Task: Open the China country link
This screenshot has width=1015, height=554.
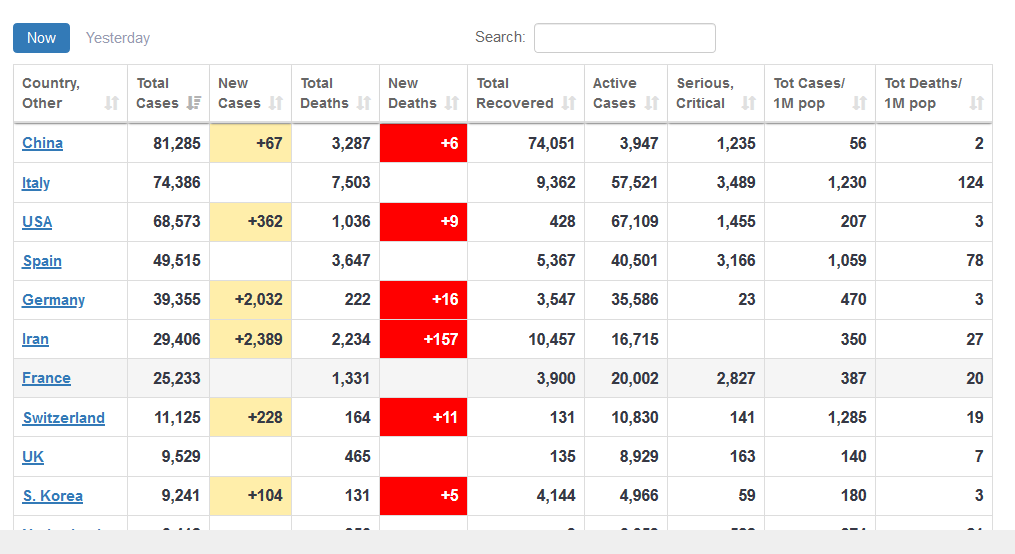Action: 42,143
